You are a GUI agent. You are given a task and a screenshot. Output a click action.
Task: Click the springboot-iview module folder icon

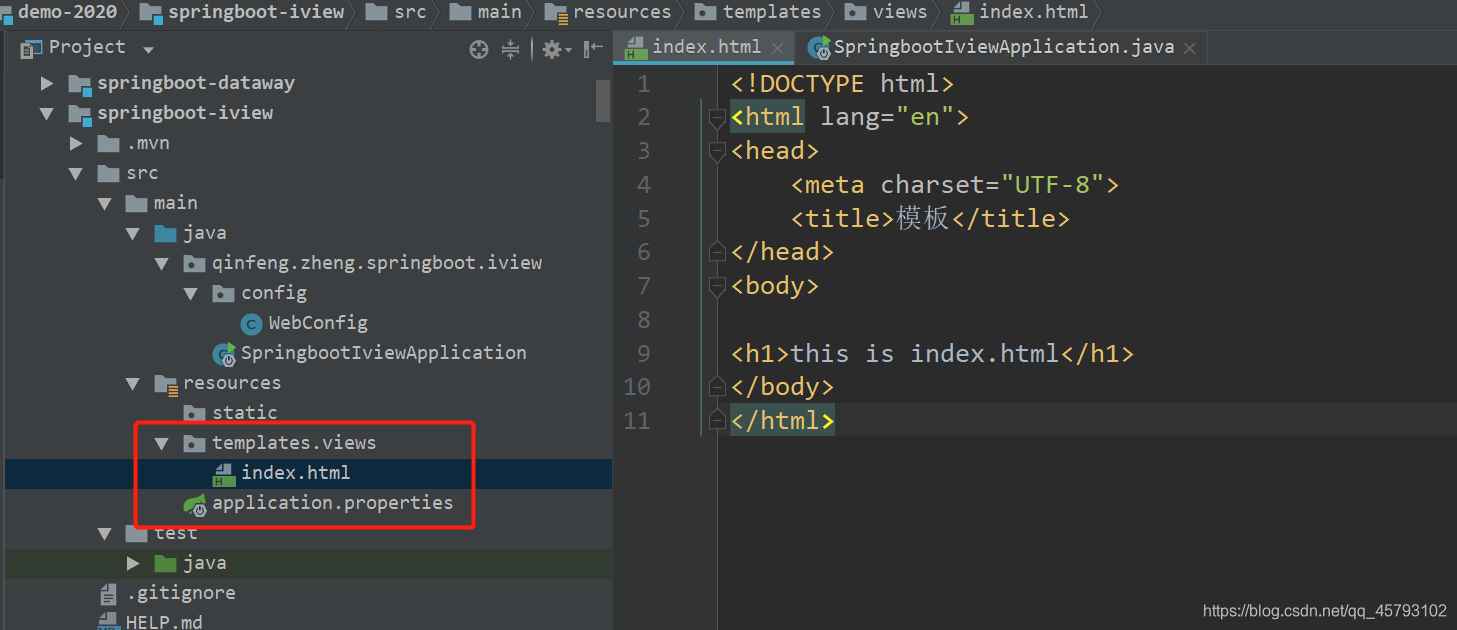80,113
